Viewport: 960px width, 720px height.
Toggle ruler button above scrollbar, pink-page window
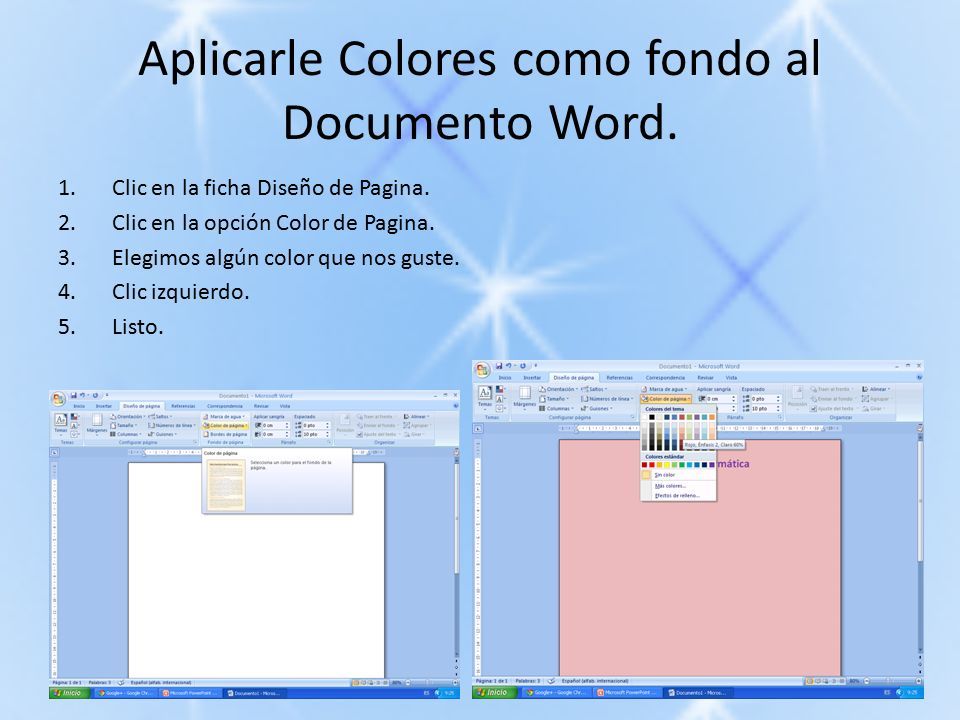pyautogui.click(x=920, y=429)
